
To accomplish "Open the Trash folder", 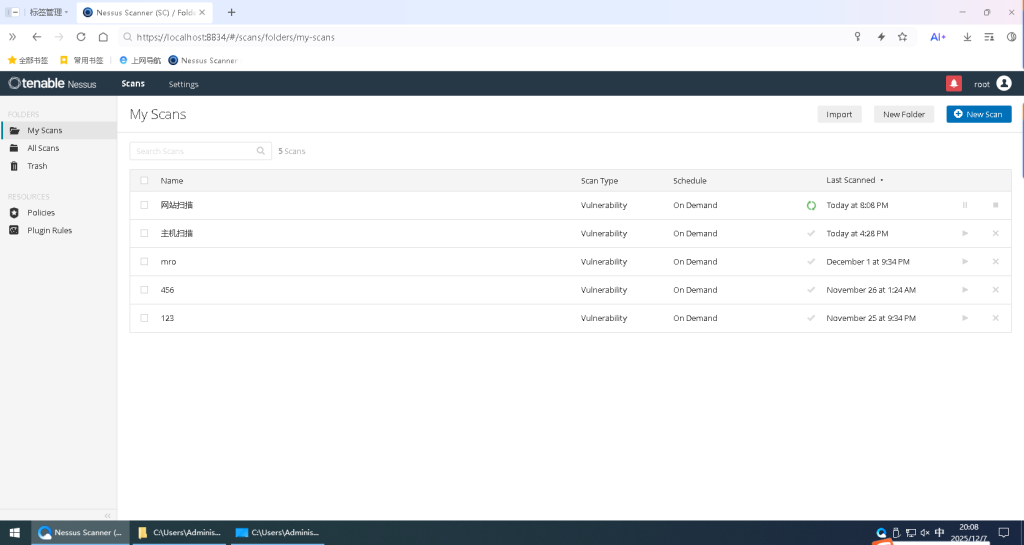I will coord(37,166).
